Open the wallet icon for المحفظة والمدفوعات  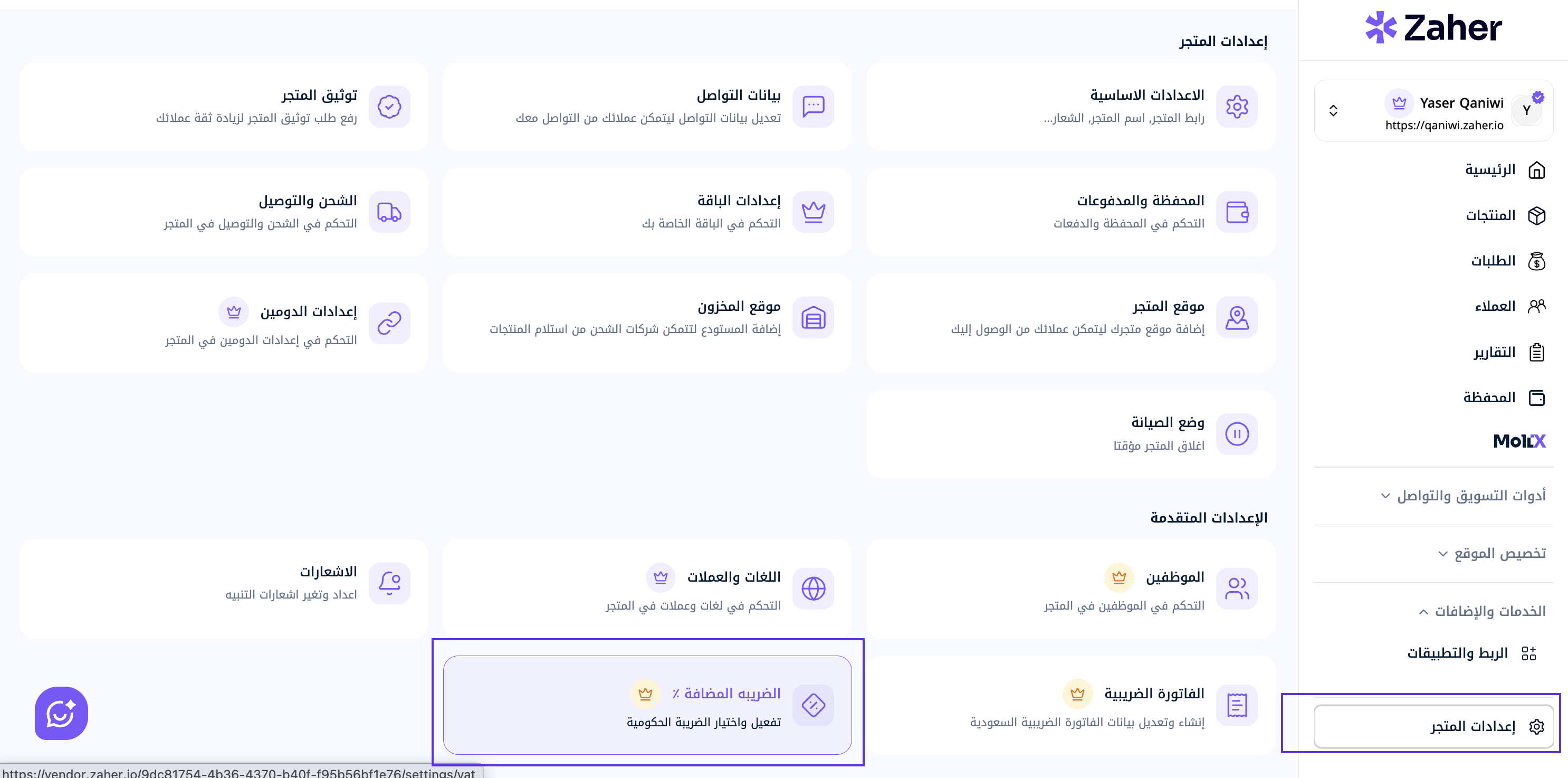[1236, 212]
